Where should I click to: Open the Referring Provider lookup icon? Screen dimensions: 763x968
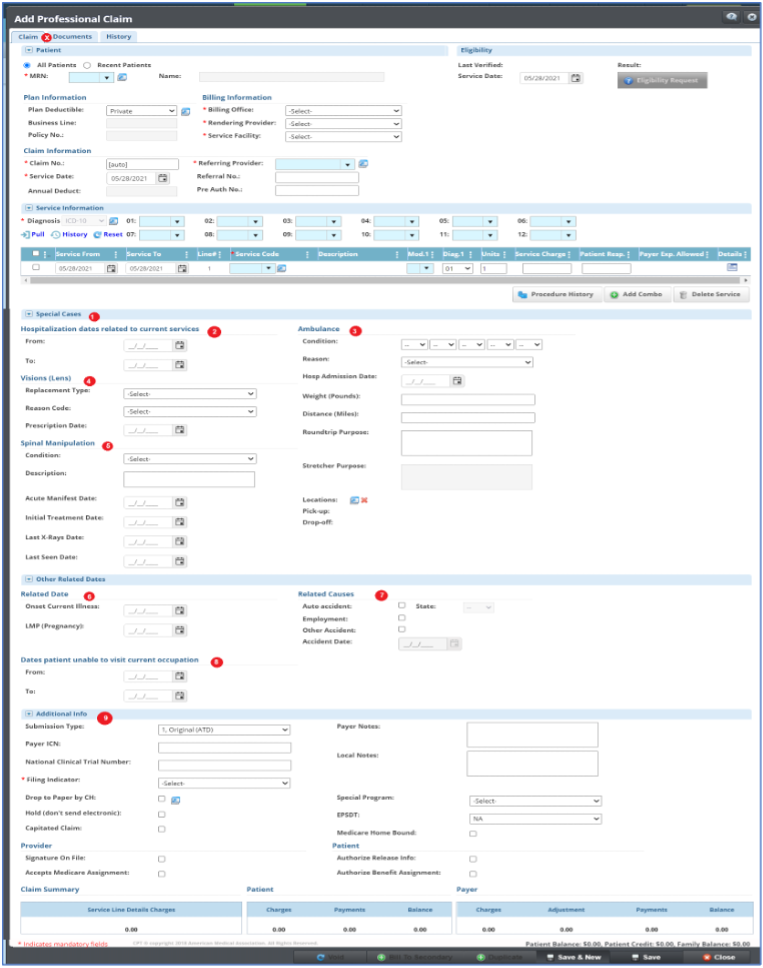coord(364,164)
